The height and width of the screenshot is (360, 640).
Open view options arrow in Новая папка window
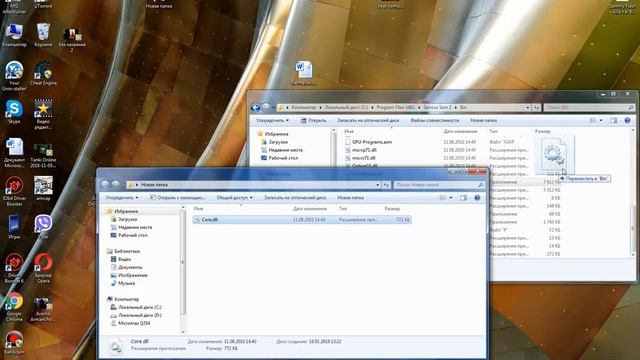(451, 198)
